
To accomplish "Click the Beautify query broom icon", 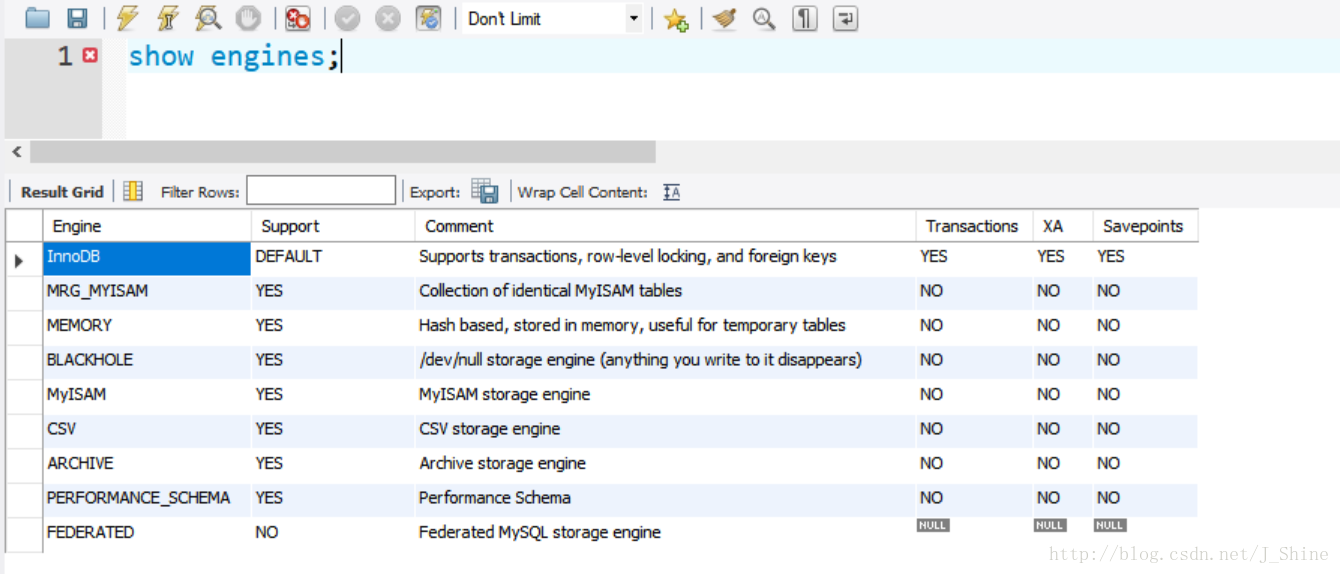I will (725, 18).
